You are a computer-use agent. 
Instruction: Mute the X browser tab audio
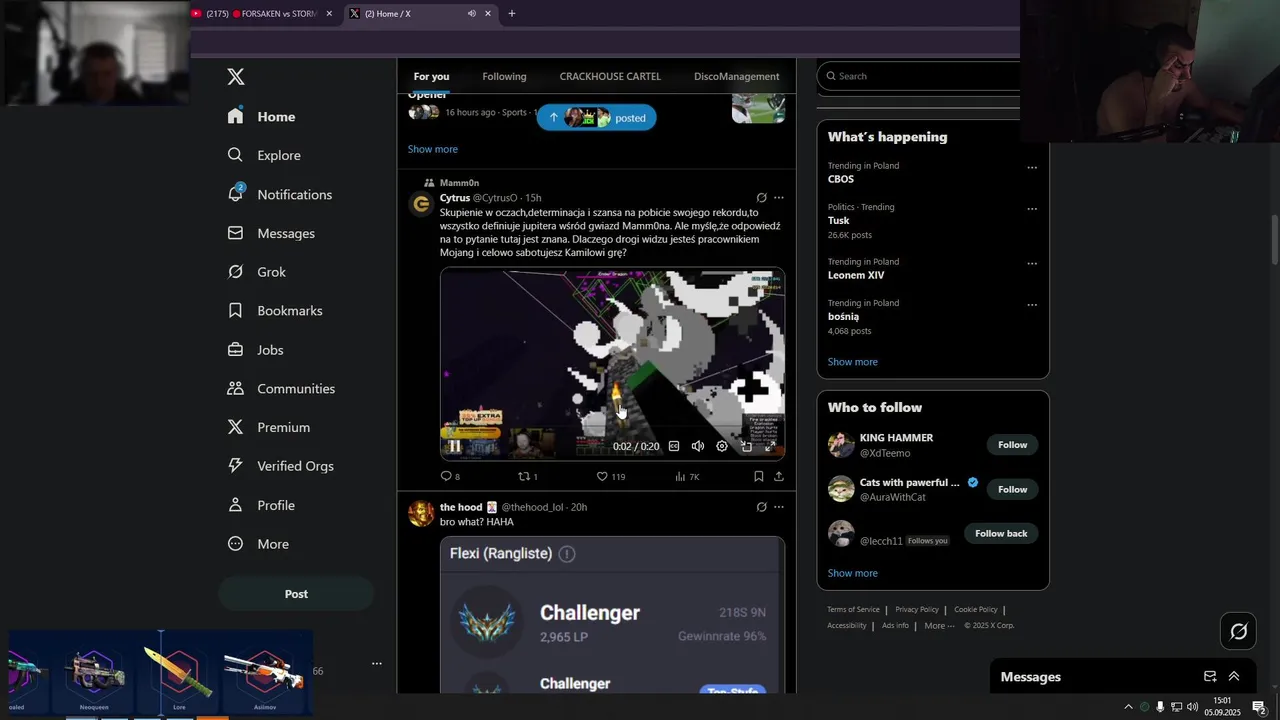(x=471, y=14)
